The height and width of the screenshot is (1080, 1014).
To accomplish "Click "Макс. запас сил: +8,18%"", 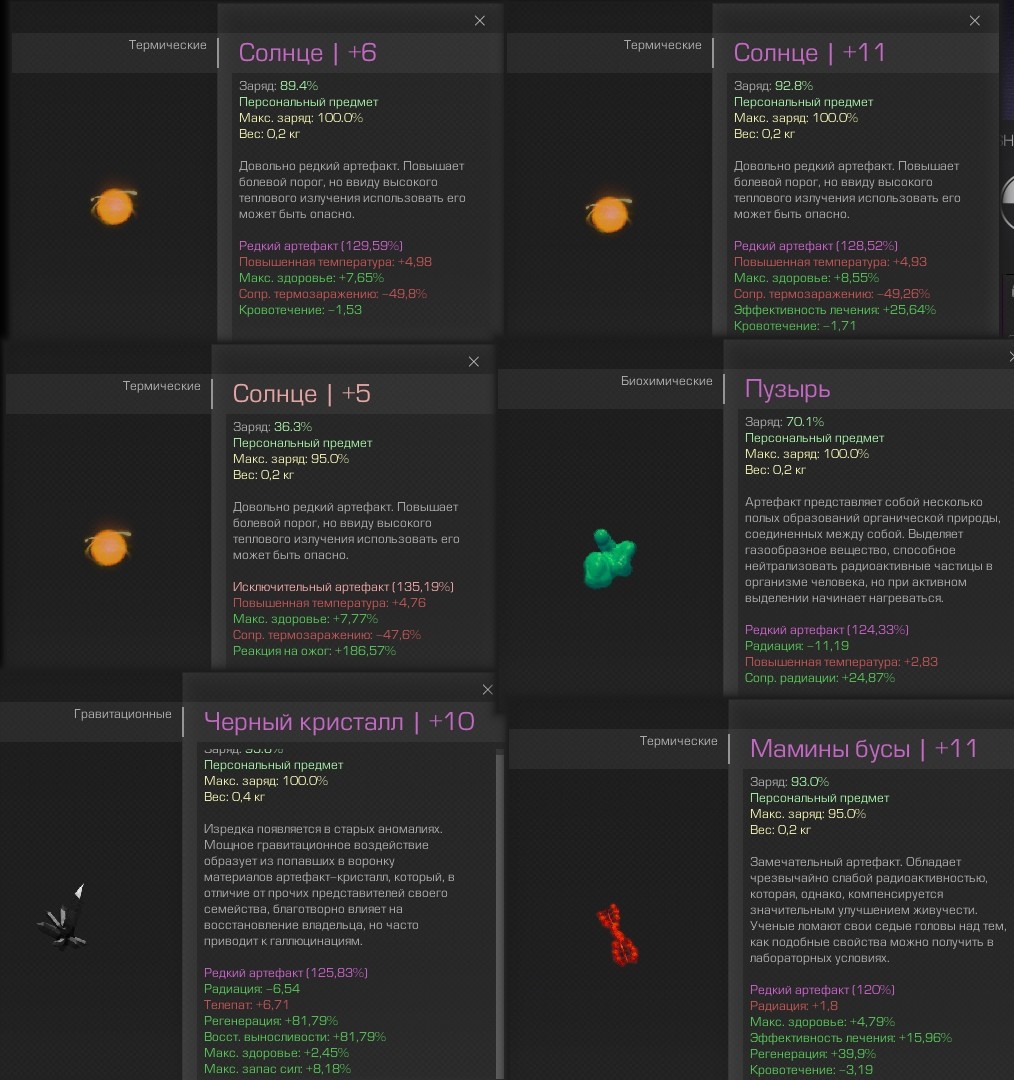I will click(277, 1069).
